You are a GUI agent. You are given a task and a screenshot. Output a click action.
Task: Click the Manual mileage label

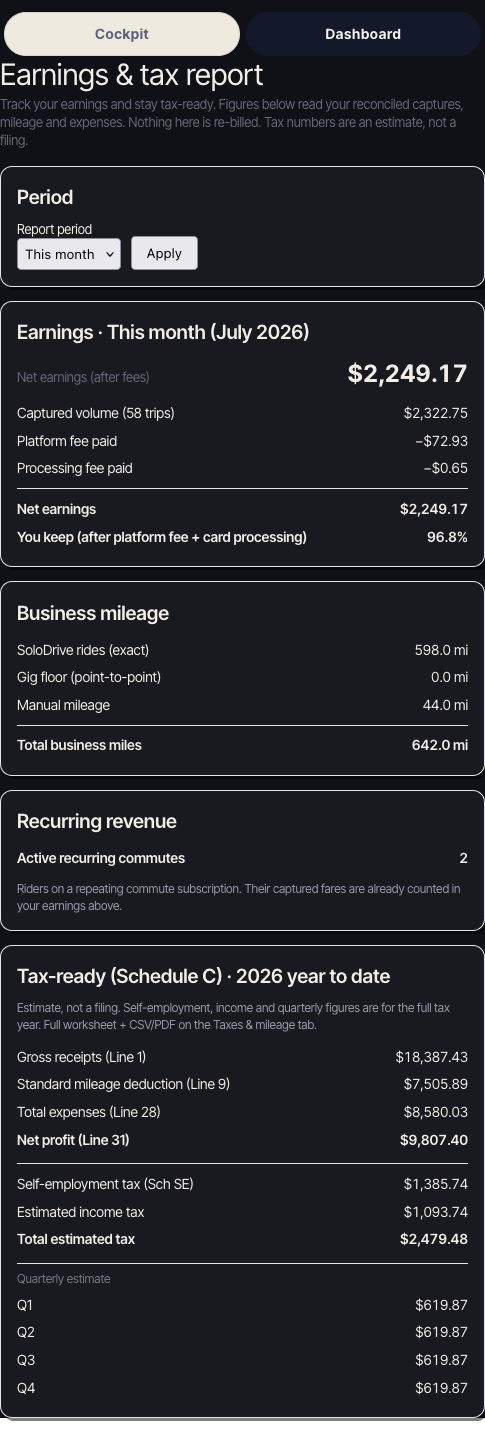(63, 705)
